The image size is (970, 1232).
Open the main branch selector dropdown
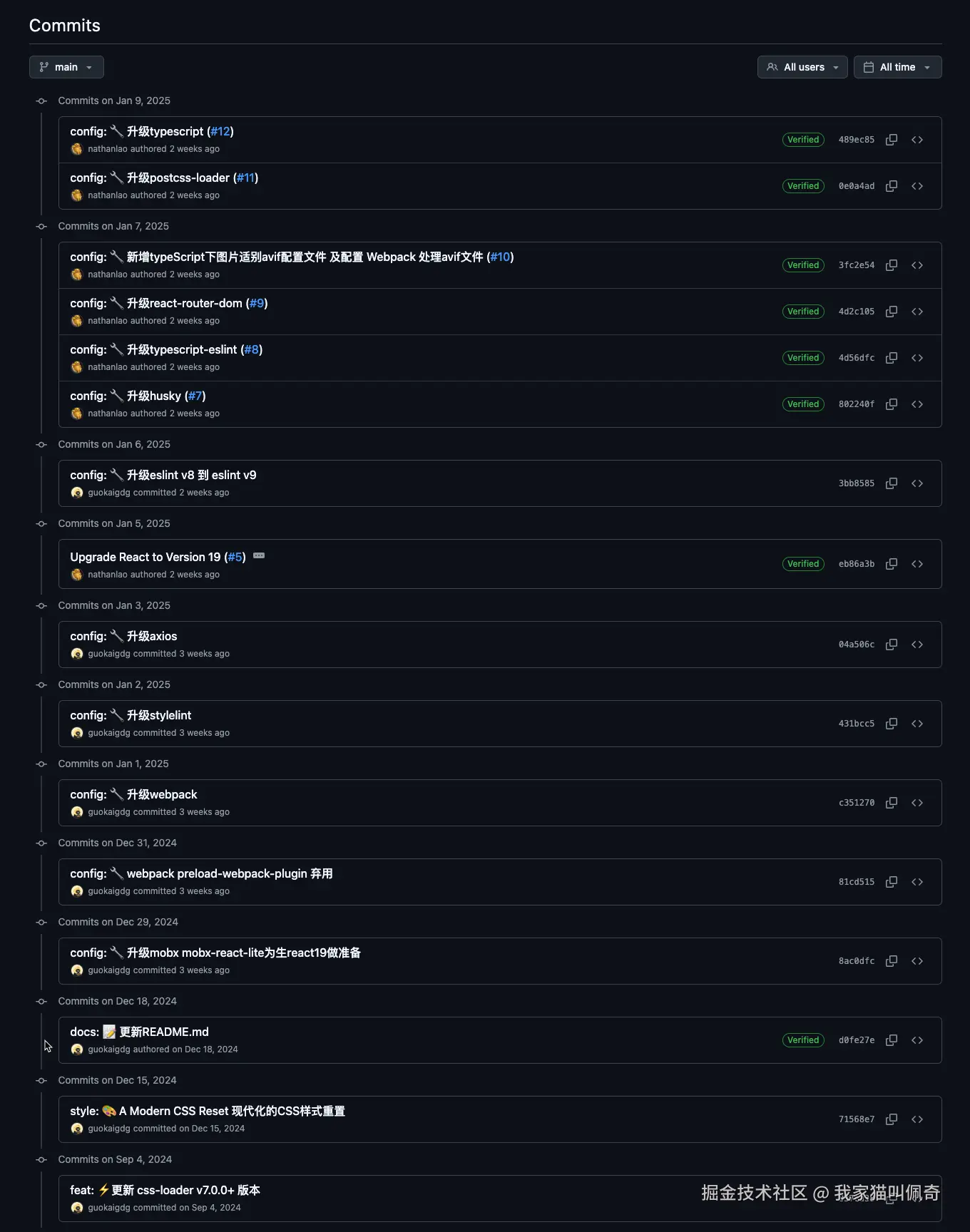[x=66, y=67]
